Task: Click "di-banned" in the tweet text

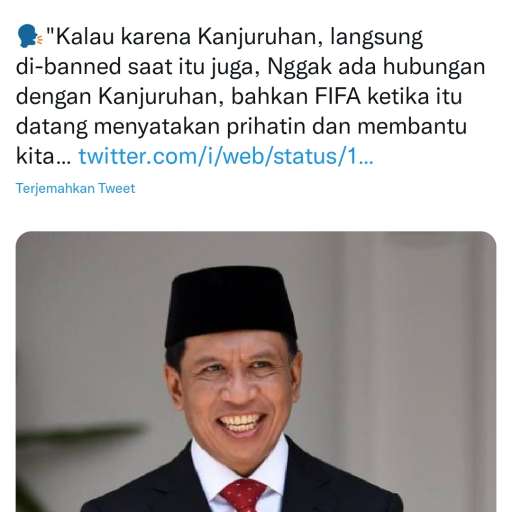Action: [69, 66]
